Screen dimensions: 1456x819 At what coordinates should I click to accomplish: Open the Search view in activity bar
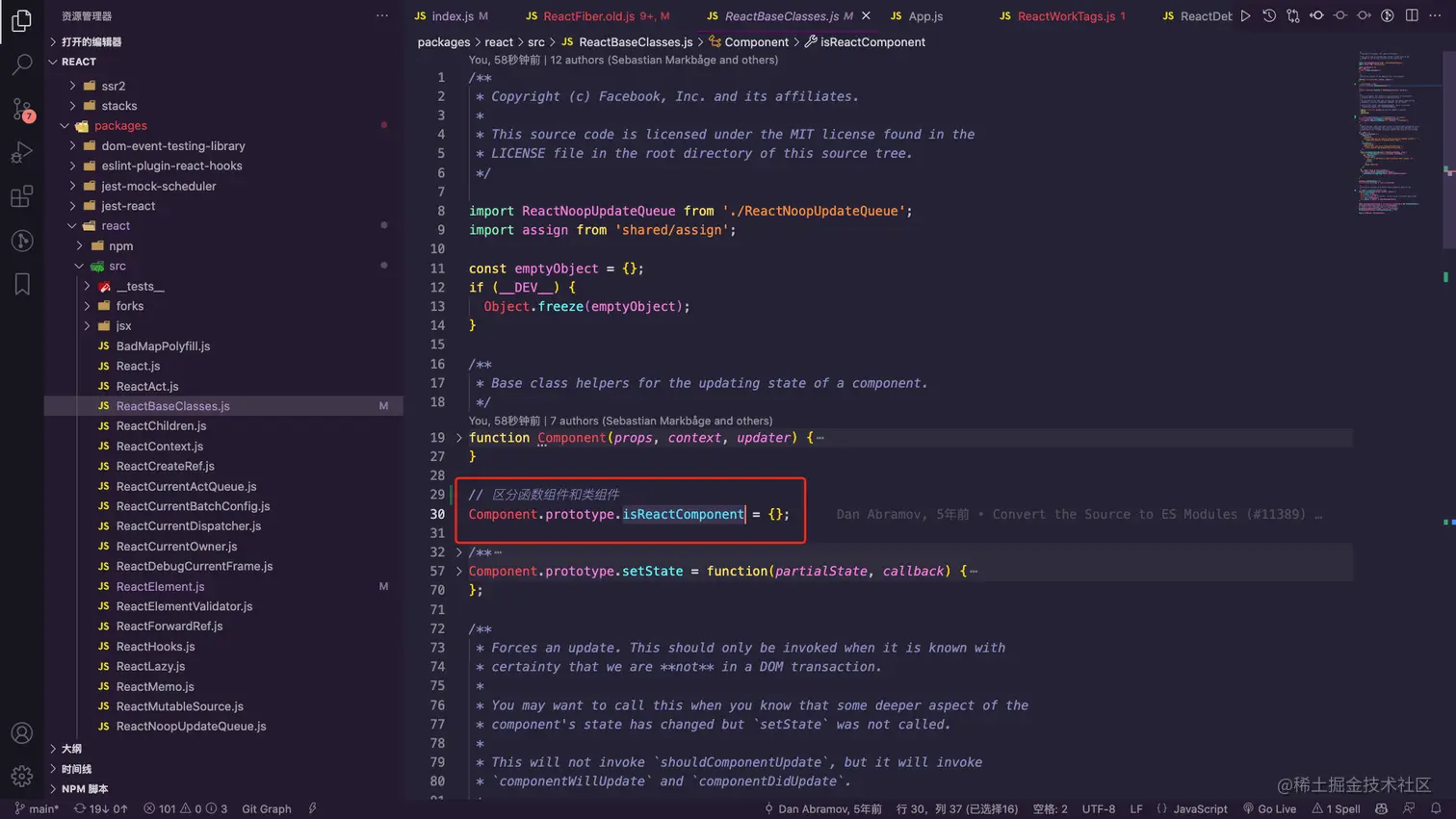(x=21, y=64)
